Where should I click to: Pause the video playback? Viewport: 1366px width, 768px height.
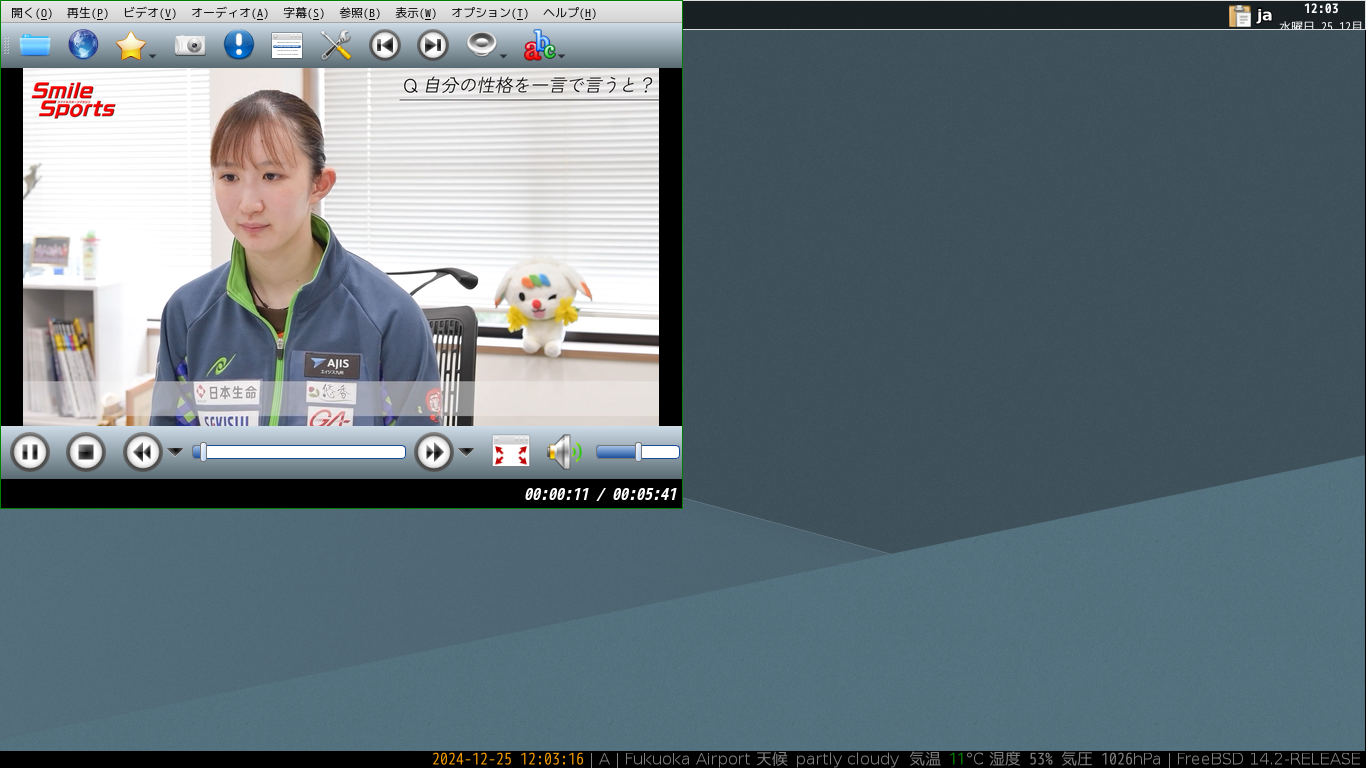30,453
